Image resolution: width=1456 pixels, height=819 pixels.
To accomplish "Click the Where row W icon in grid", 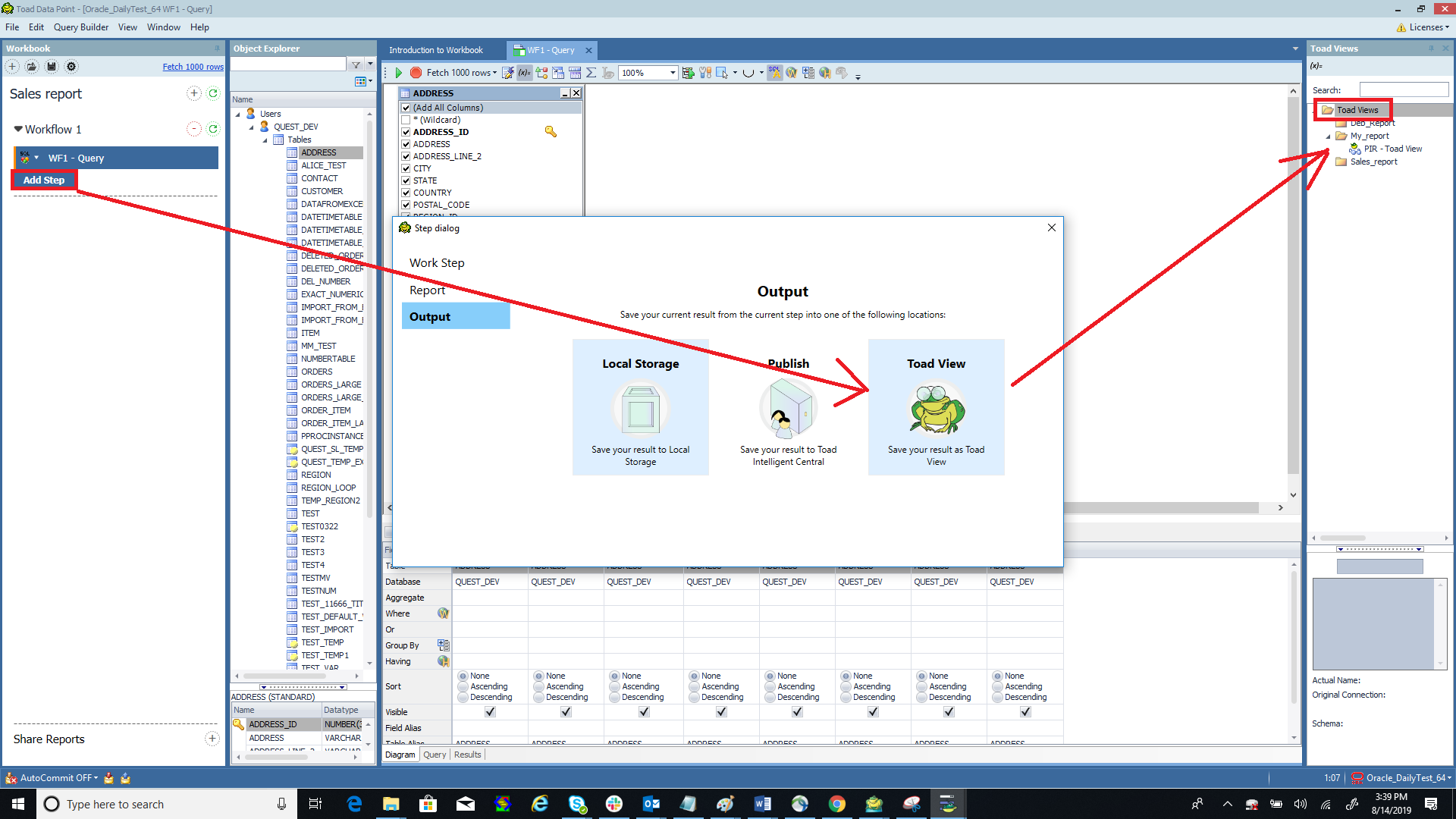I will [444, 613].
